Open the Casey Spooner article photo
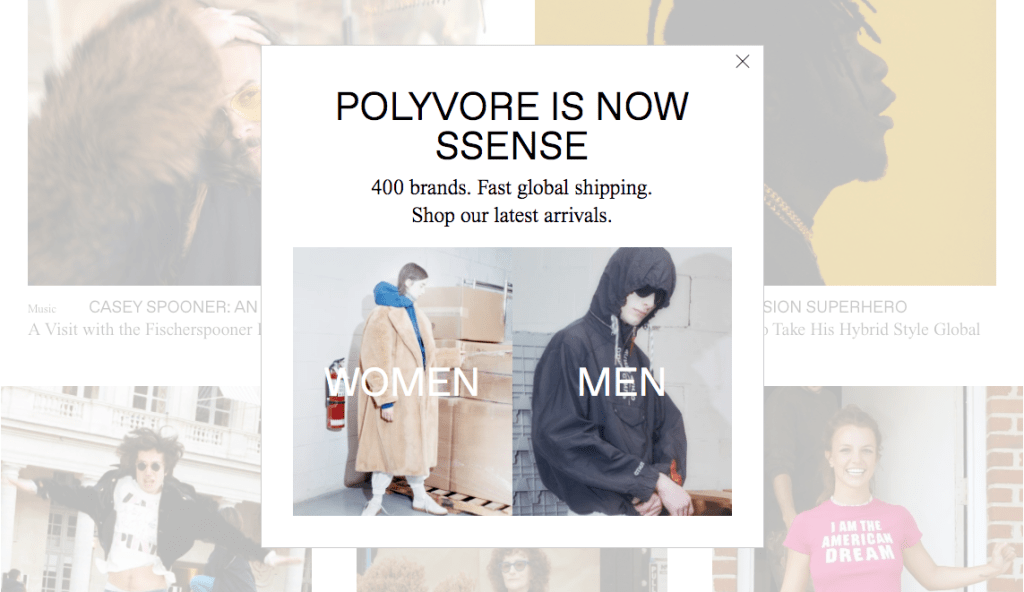The image size is (1024, 592). (x=144, y=142)
